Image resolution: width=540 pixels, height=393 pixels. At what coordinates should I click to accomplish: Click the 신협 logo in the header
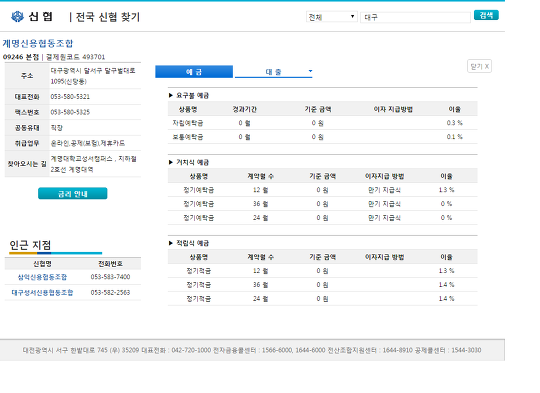(32, 16)
